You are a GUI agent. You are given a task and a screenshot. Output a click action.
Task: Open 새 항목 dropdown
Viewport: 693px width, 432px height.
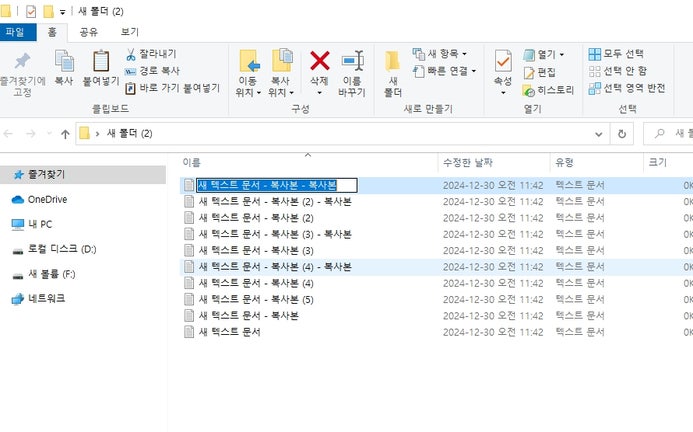[x=440, y=54]
